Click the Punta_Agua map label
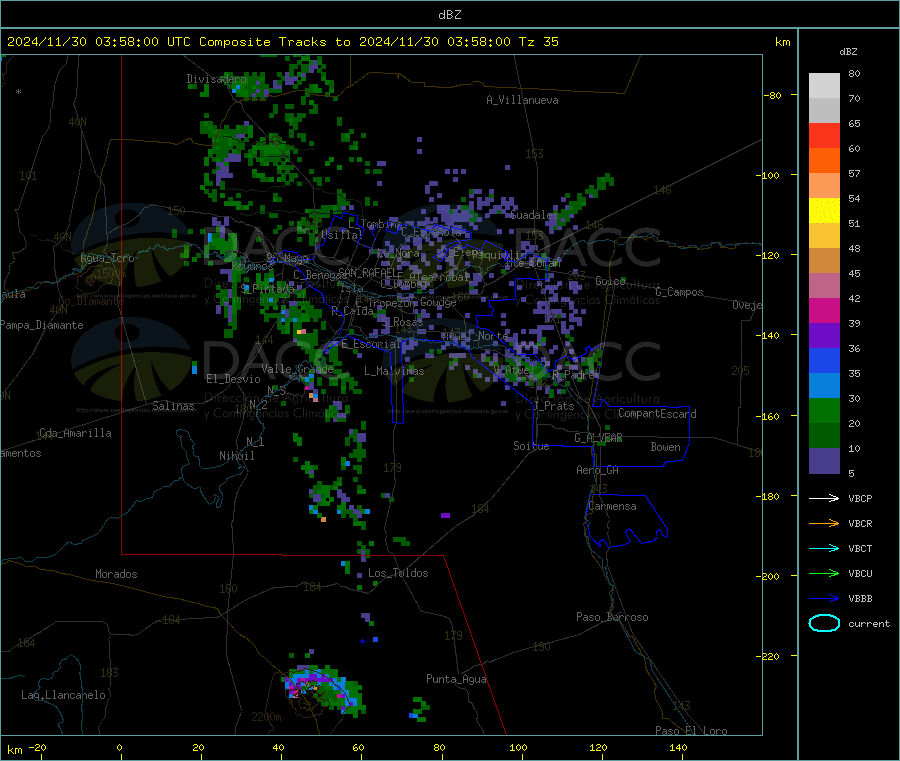Image resolution: width=900 pixels, height=761 pixels. click(456, 679)
